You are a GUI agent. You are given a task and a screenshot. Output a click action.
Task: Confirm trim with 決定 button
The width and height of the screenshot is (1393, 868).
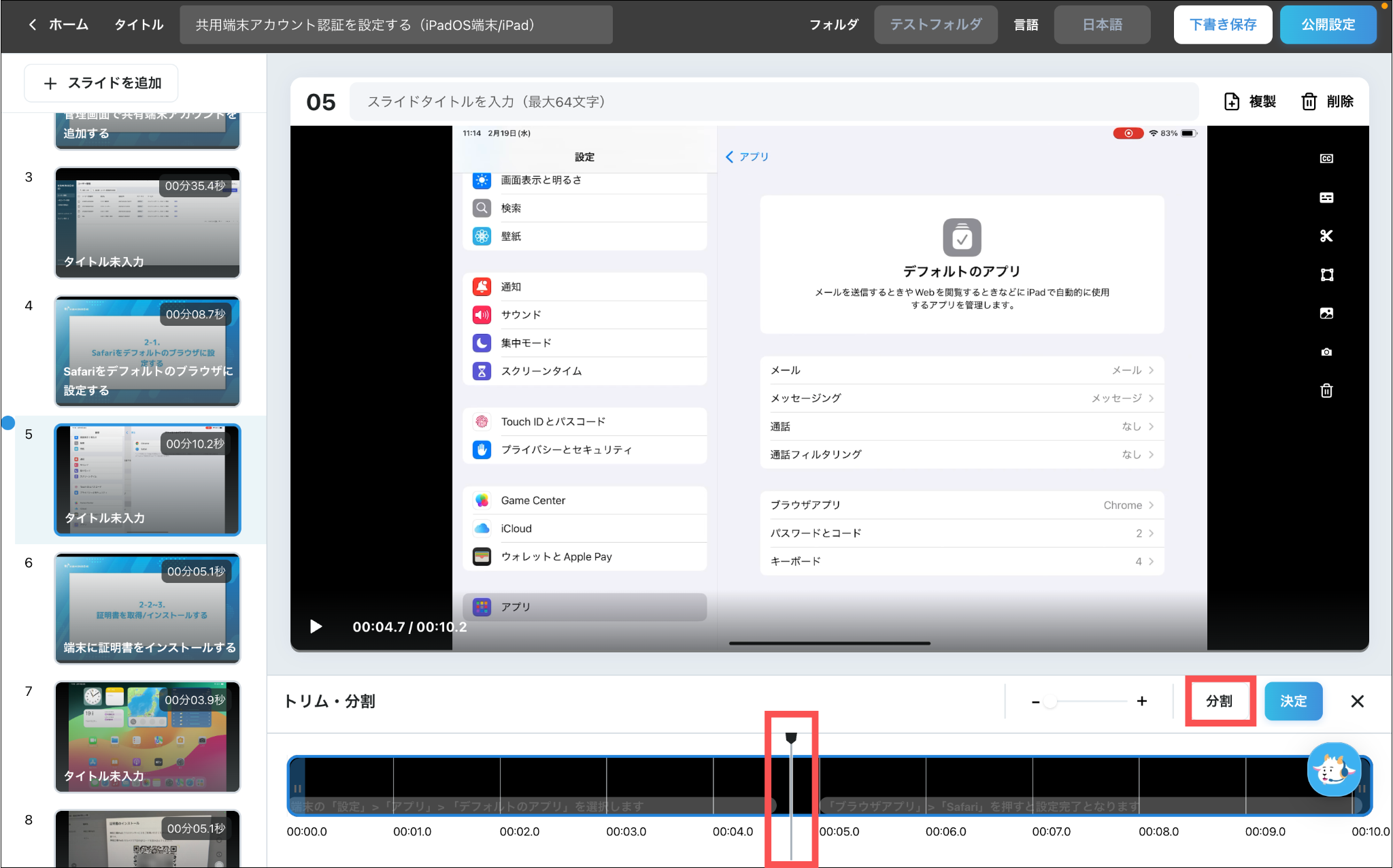tap(1293, 701)
